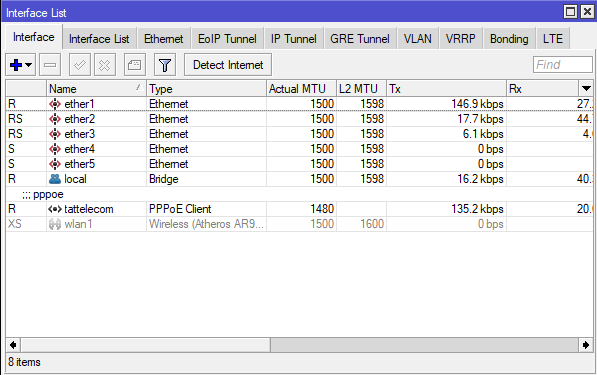The height and width of the screenshot is (375, 597).
Task: Click the Wireless (Atheros AR9... type cell
Action: coord(206,224)
